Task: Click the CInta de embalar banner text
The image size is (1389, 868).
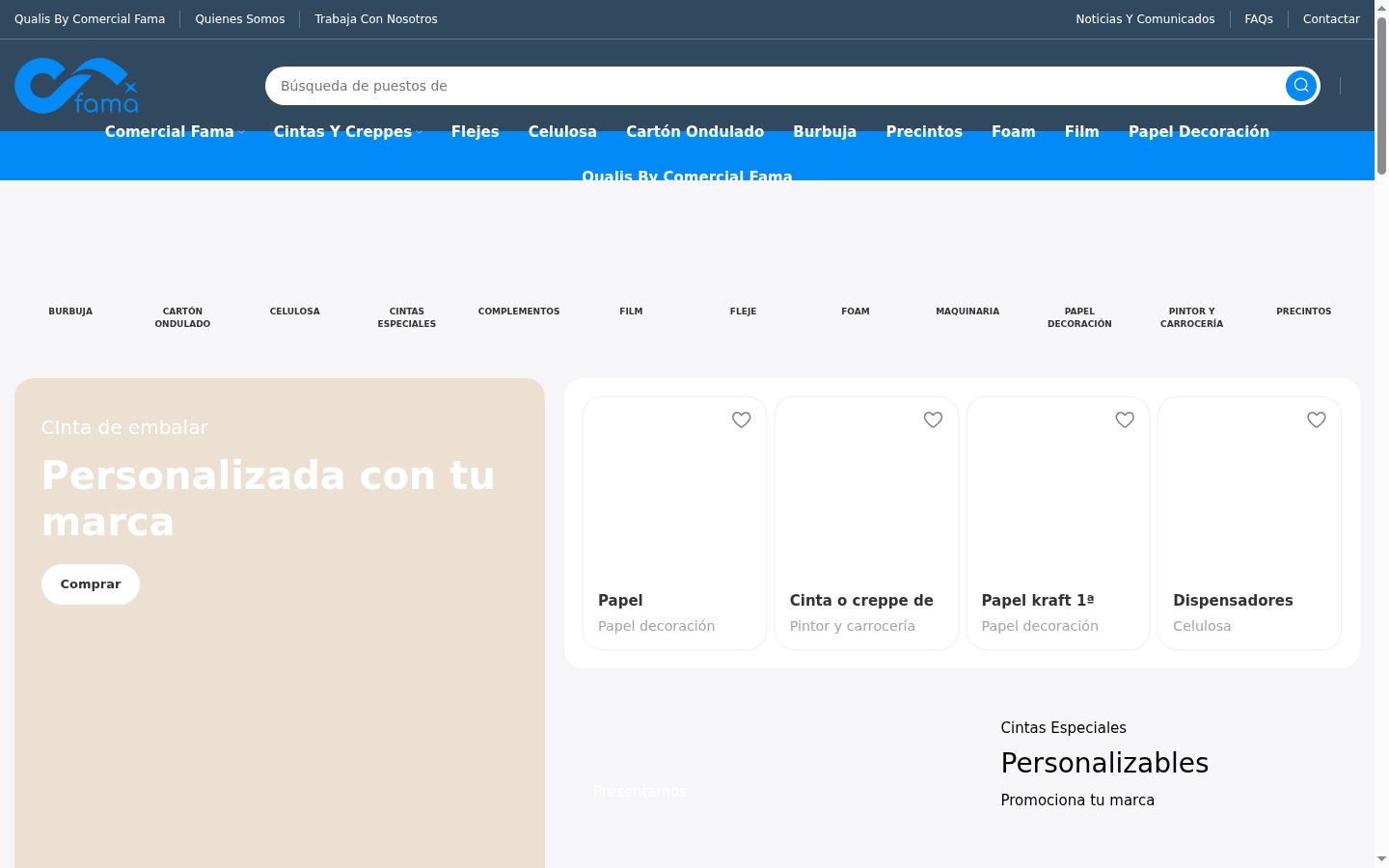Action: (x=124, y=427)
